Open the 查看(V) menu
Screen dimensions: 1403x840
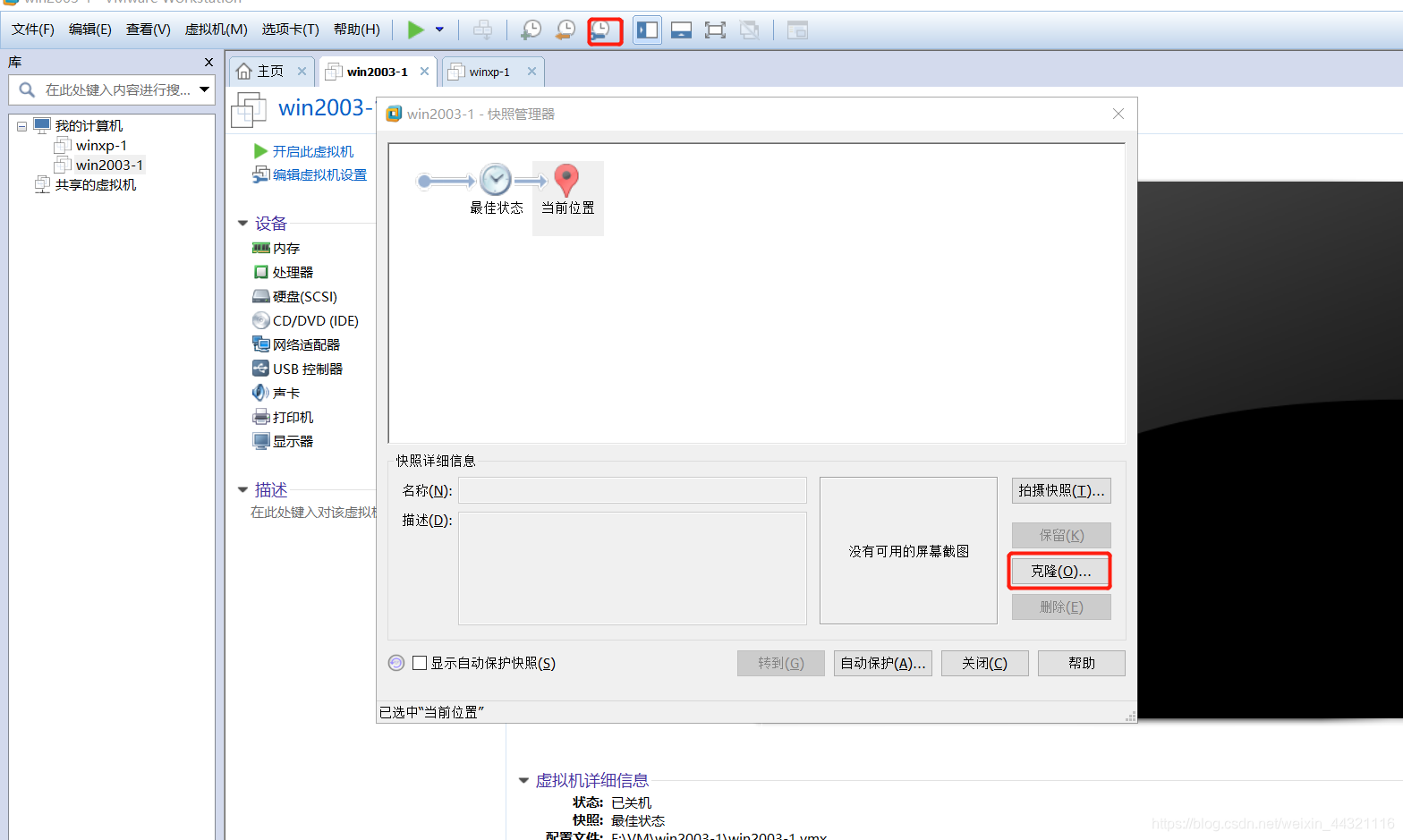point(149,30)
